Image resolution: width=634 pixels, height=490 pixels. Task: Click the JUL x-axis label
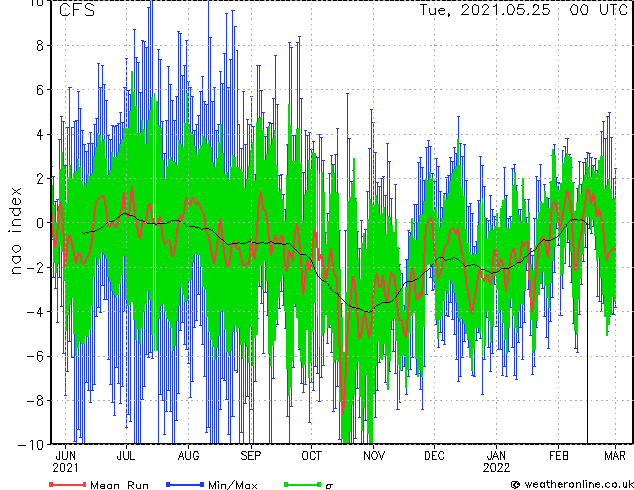(126, 456)
